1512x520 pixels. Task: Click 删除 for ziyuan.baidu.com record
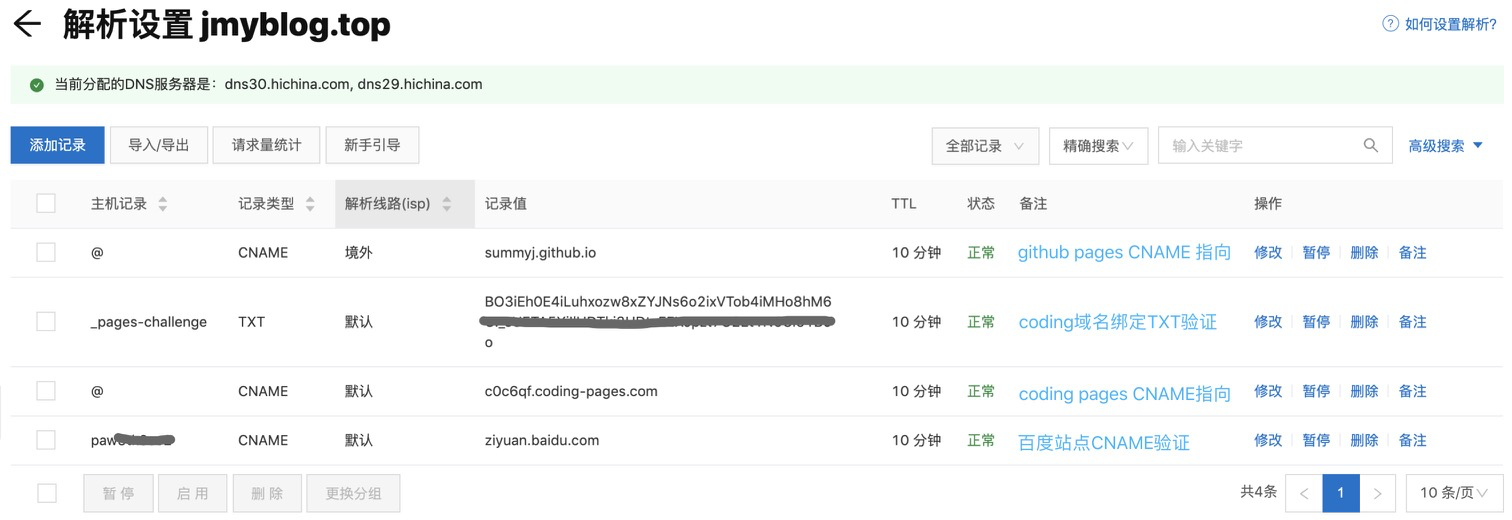coord(1364,440)
